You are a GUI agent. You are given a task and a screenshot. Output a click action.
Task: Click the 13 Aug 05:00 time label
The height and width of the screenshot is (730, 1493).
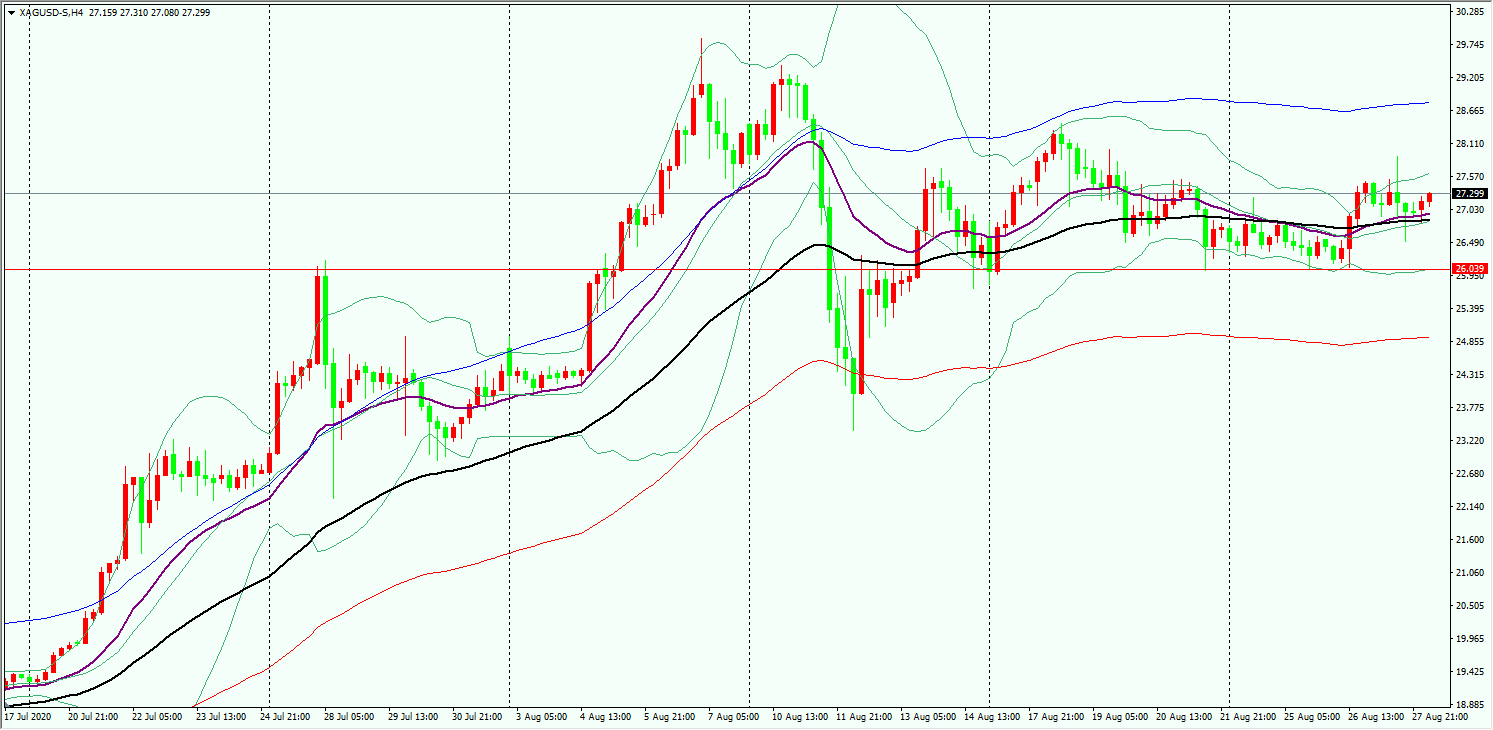click(x=927, y=717)
